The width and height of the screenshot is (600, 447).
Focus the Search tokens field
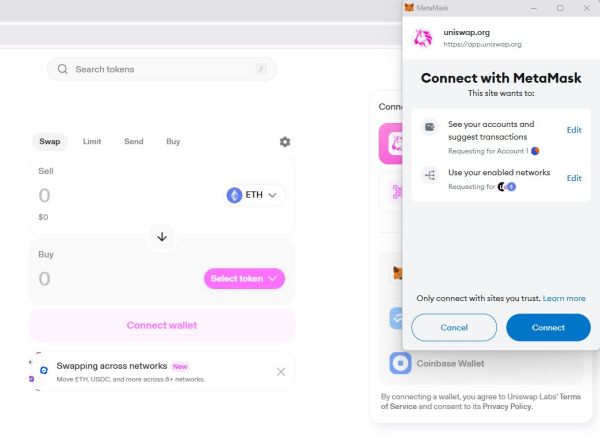pyautogui.click(x=161, y=69)
